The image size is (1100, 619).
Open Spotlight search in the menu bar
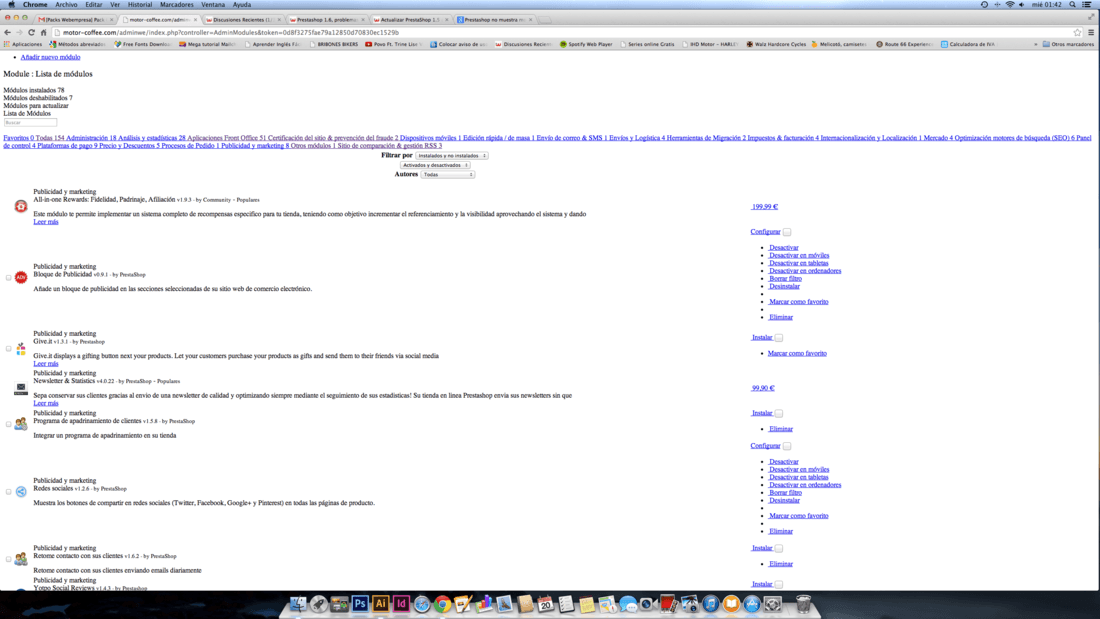pos(1073,4)
